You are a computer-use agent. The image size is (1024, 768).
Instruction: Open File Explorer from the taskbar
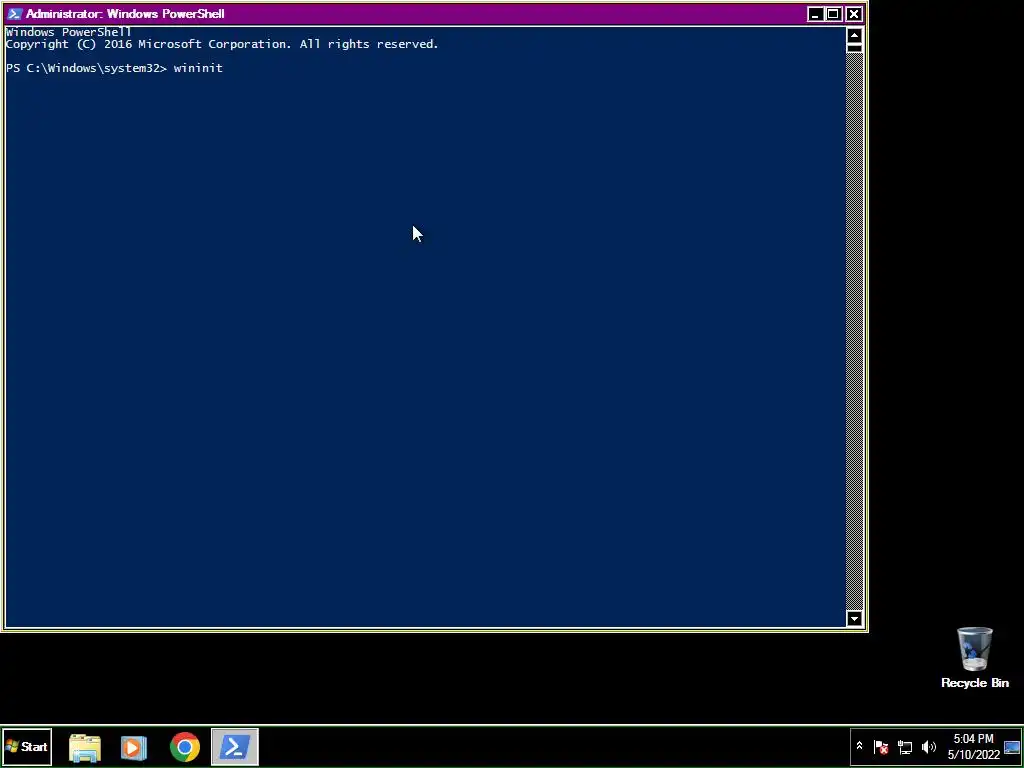(85, 747)
